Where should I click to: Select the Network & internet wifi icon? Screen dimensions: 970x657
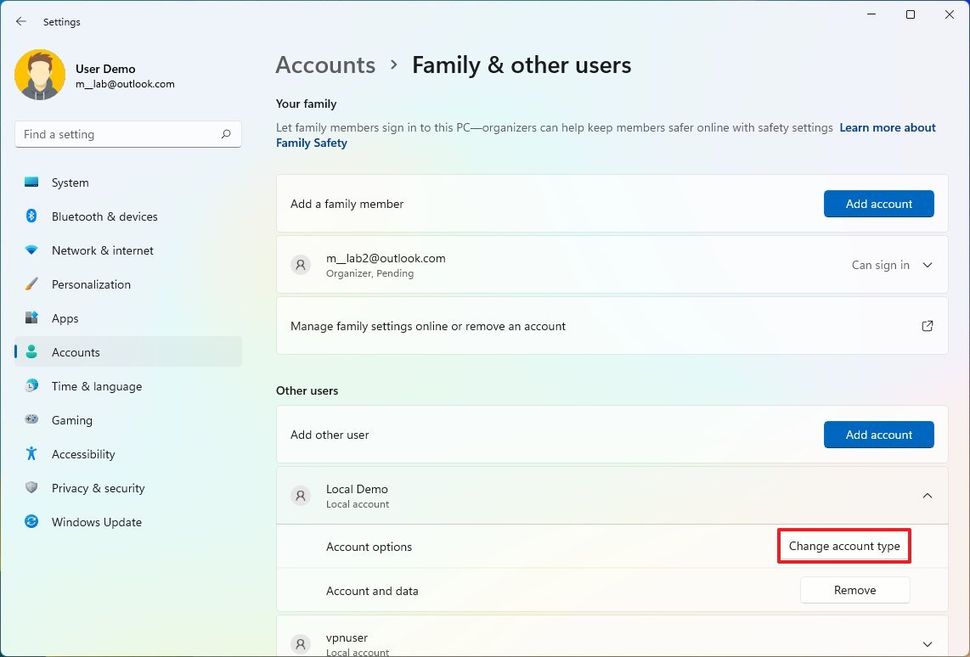click(x=31, y=251)
